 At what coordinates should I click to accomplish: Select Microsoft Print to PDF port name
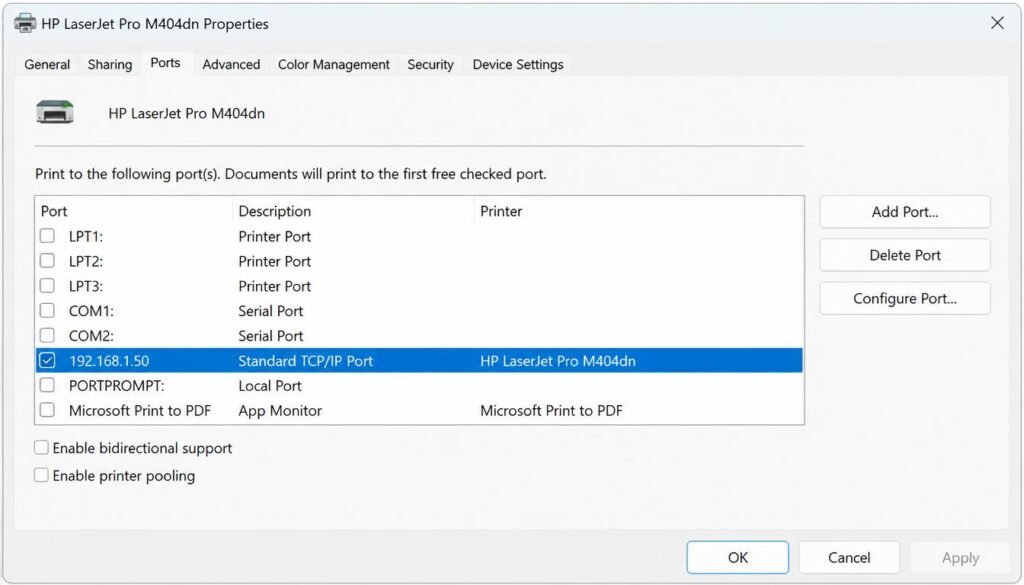point(140,410)
